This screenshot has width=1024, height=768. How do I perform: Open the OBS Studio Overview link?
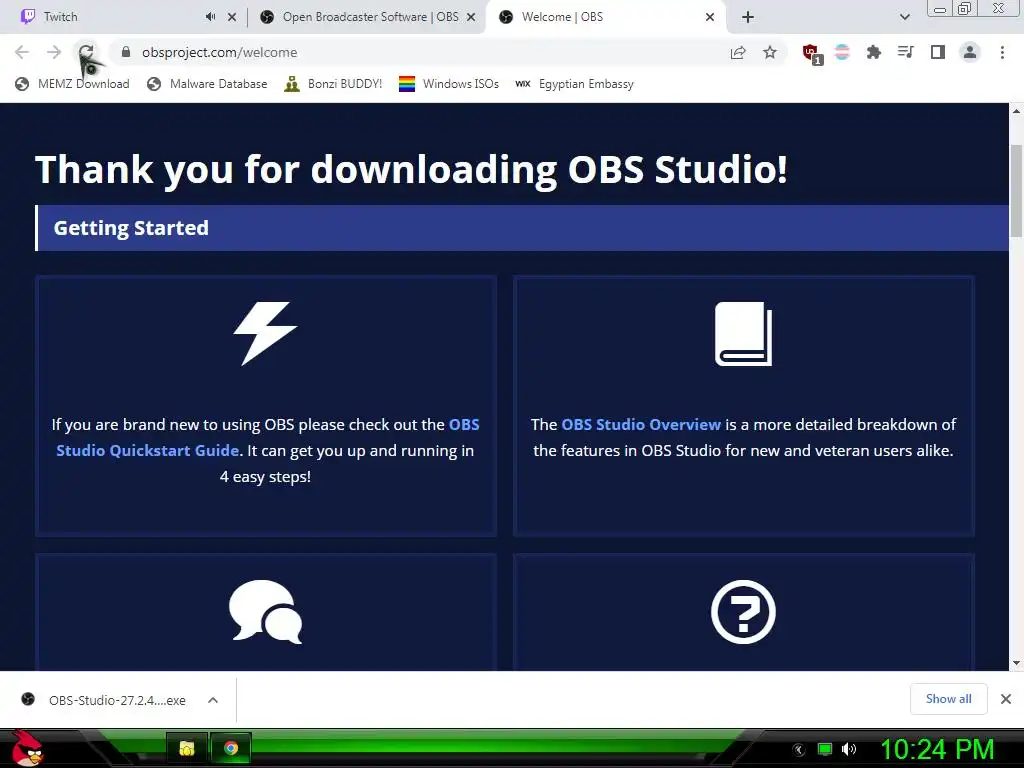coord(641,424)
